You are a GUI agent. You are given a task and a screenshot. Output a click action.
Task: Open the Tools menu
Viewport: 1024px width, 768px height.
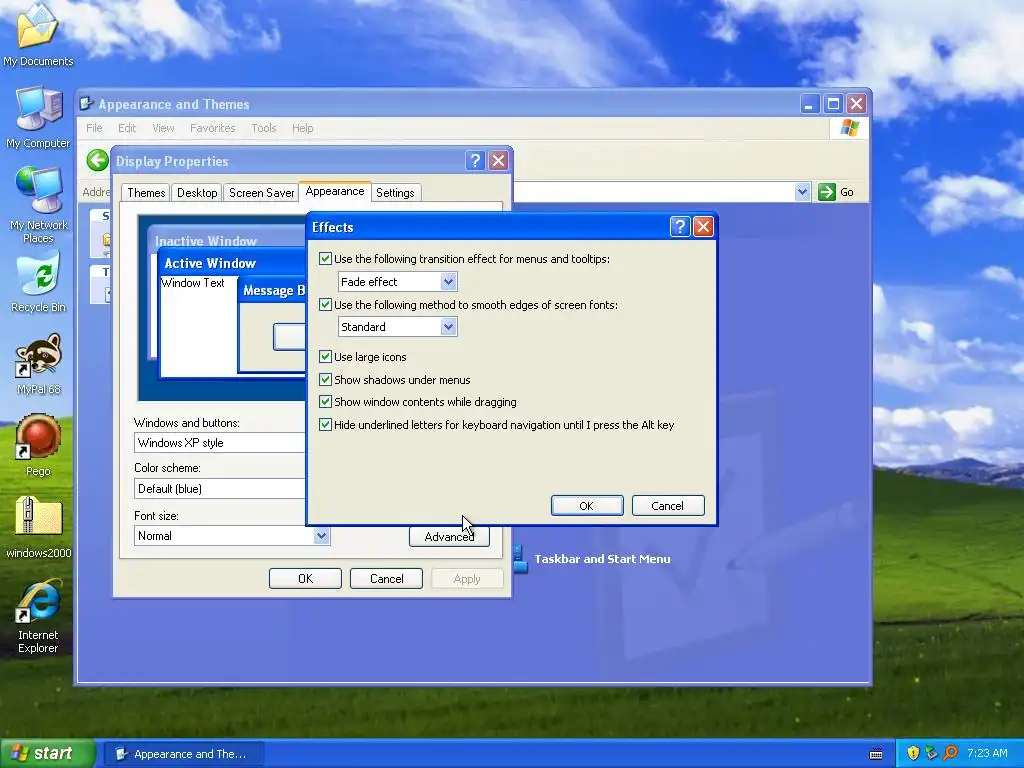tap(264, 128)
